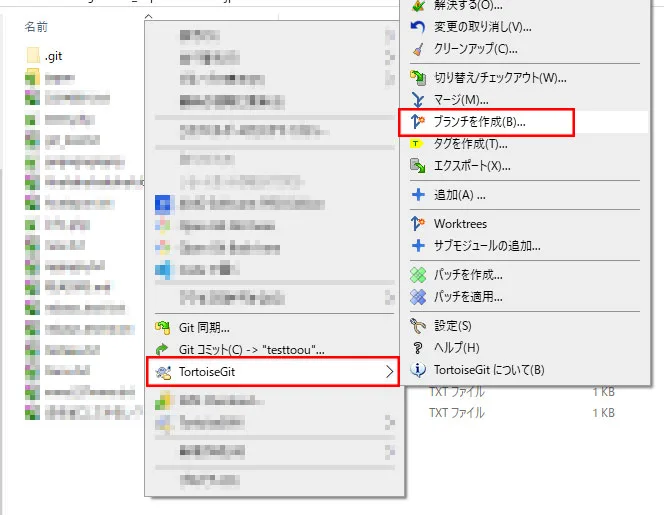
Task: Click the TortoiseGit turtle icon
Action: pos(163,372)
